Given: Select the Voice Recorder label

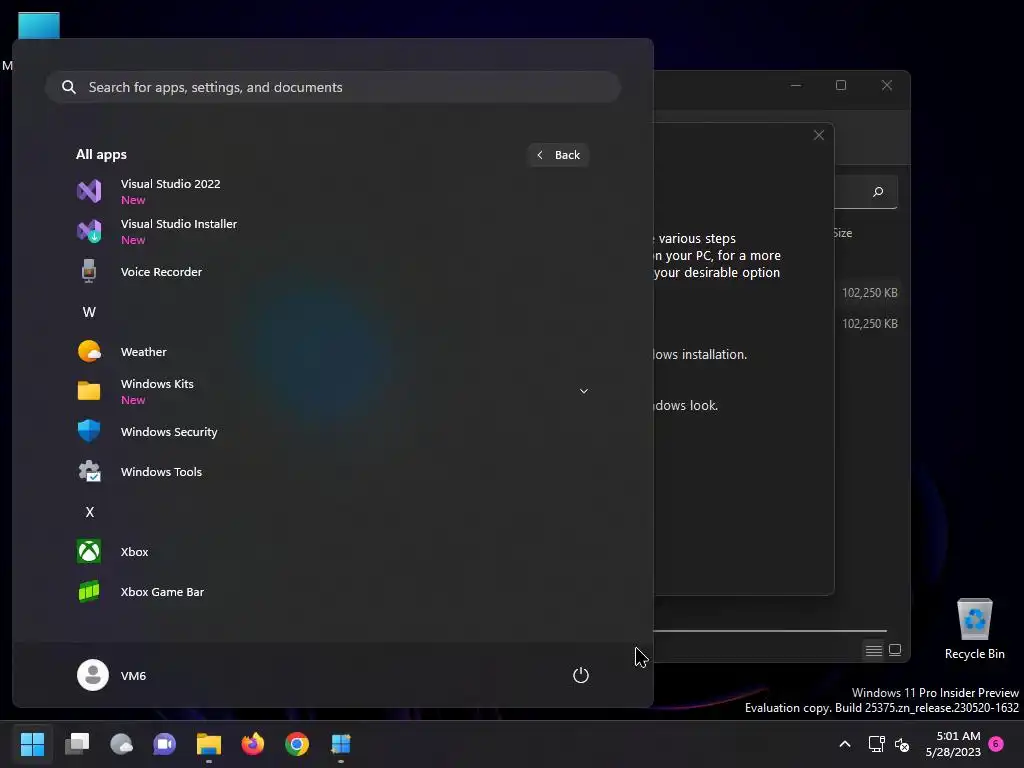Looking at the screenshot, I should pos(161,272).
